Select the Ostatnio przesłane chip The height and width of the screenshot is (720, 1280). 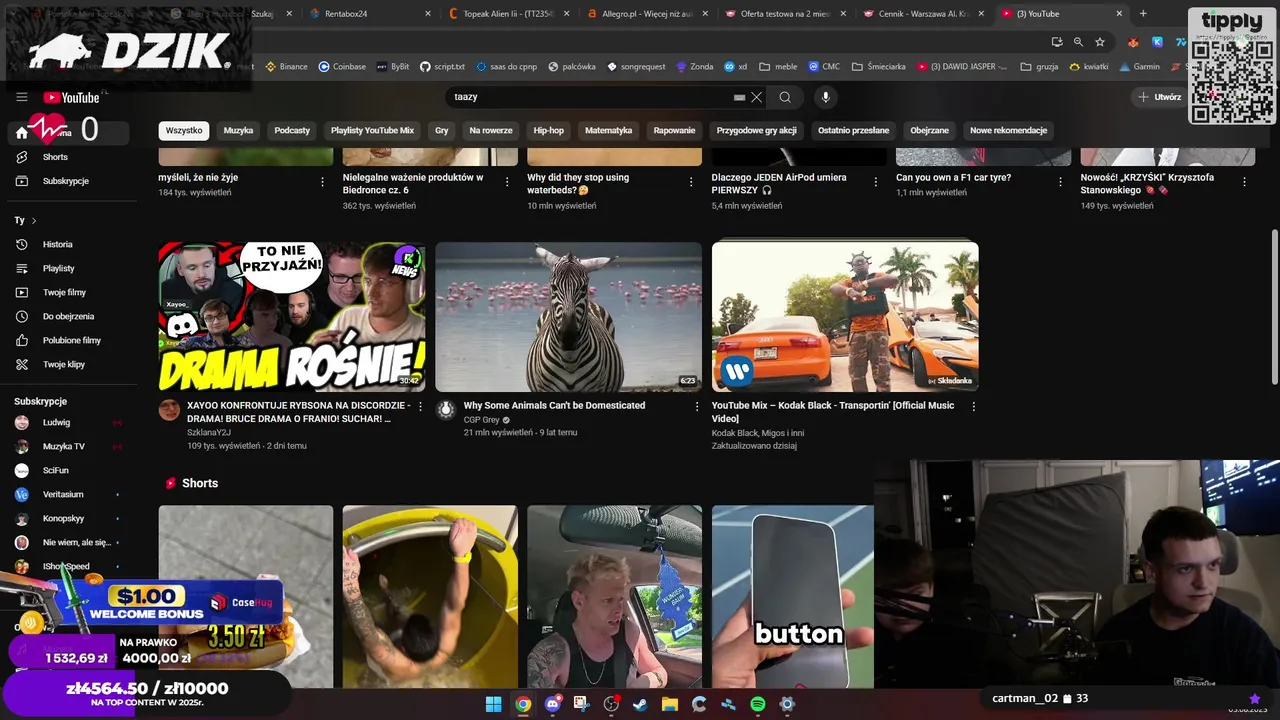(x=853, y=130)
